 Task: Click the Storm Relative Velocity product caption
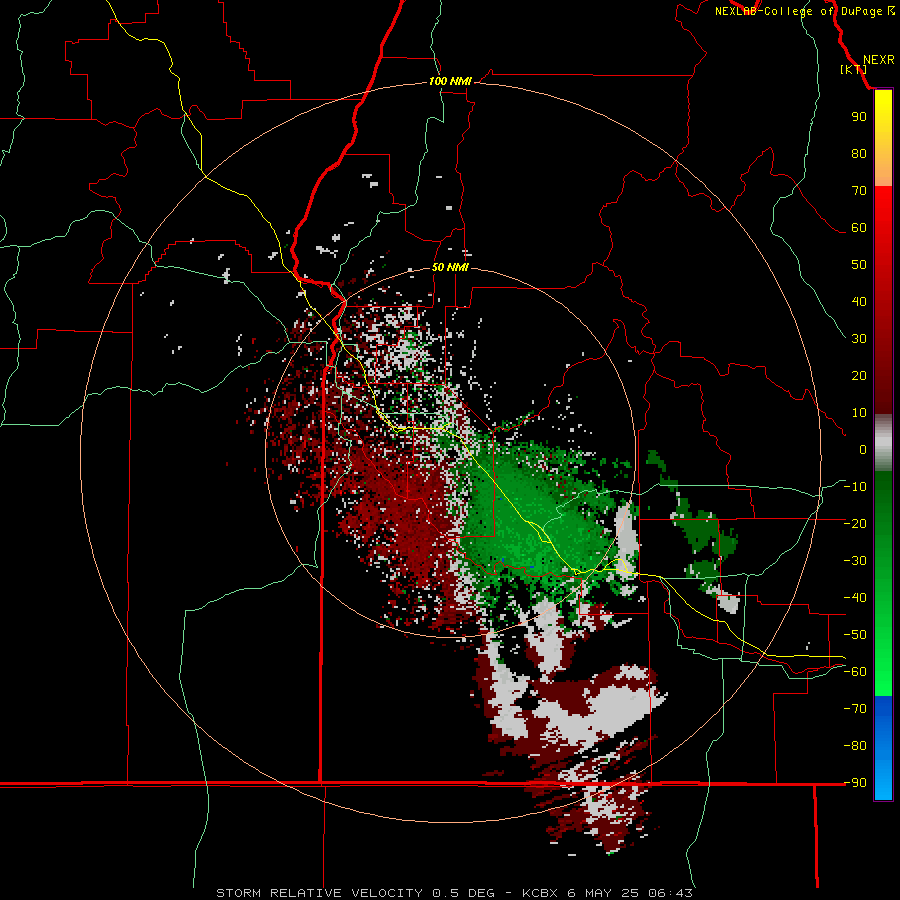321,893
